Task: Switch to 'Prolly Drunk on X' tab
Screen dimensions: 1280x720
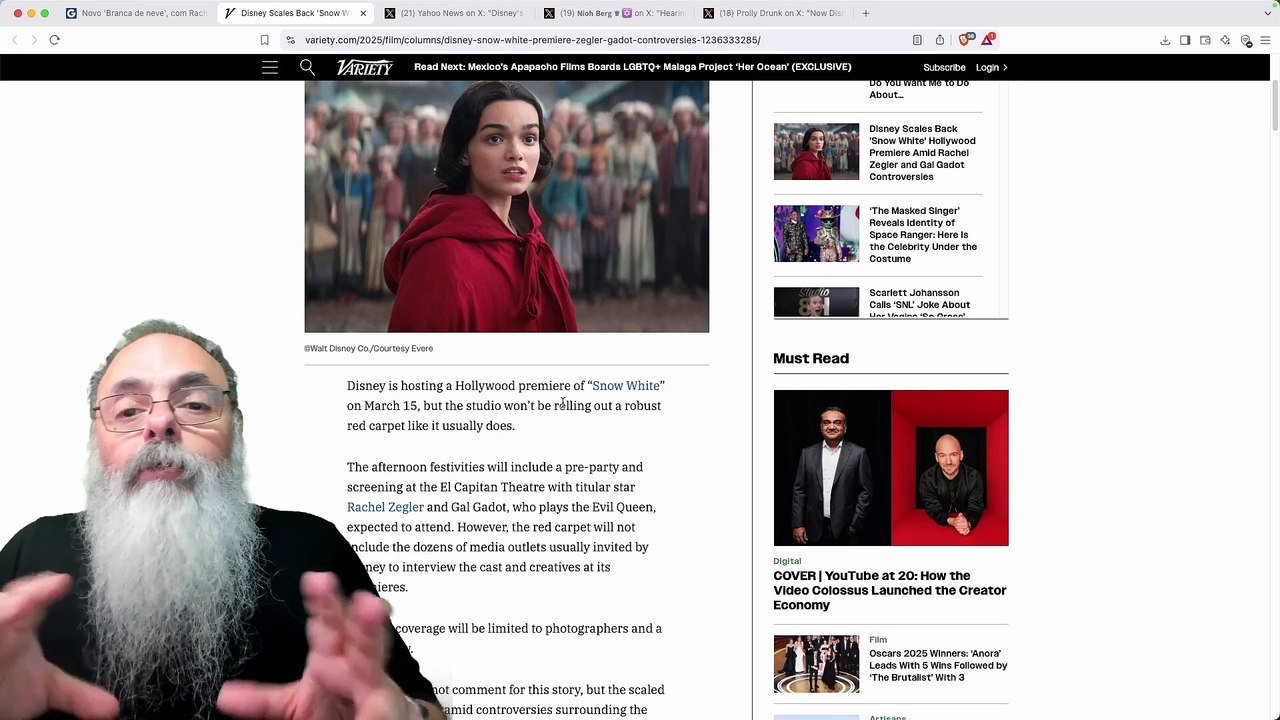Action: 773,13
